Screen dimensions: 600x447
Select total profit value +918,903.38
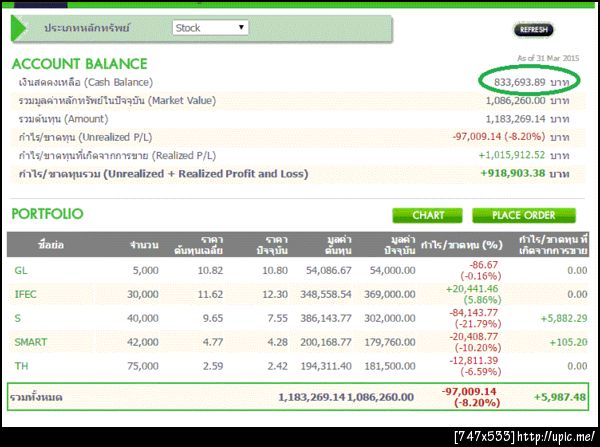513,173
